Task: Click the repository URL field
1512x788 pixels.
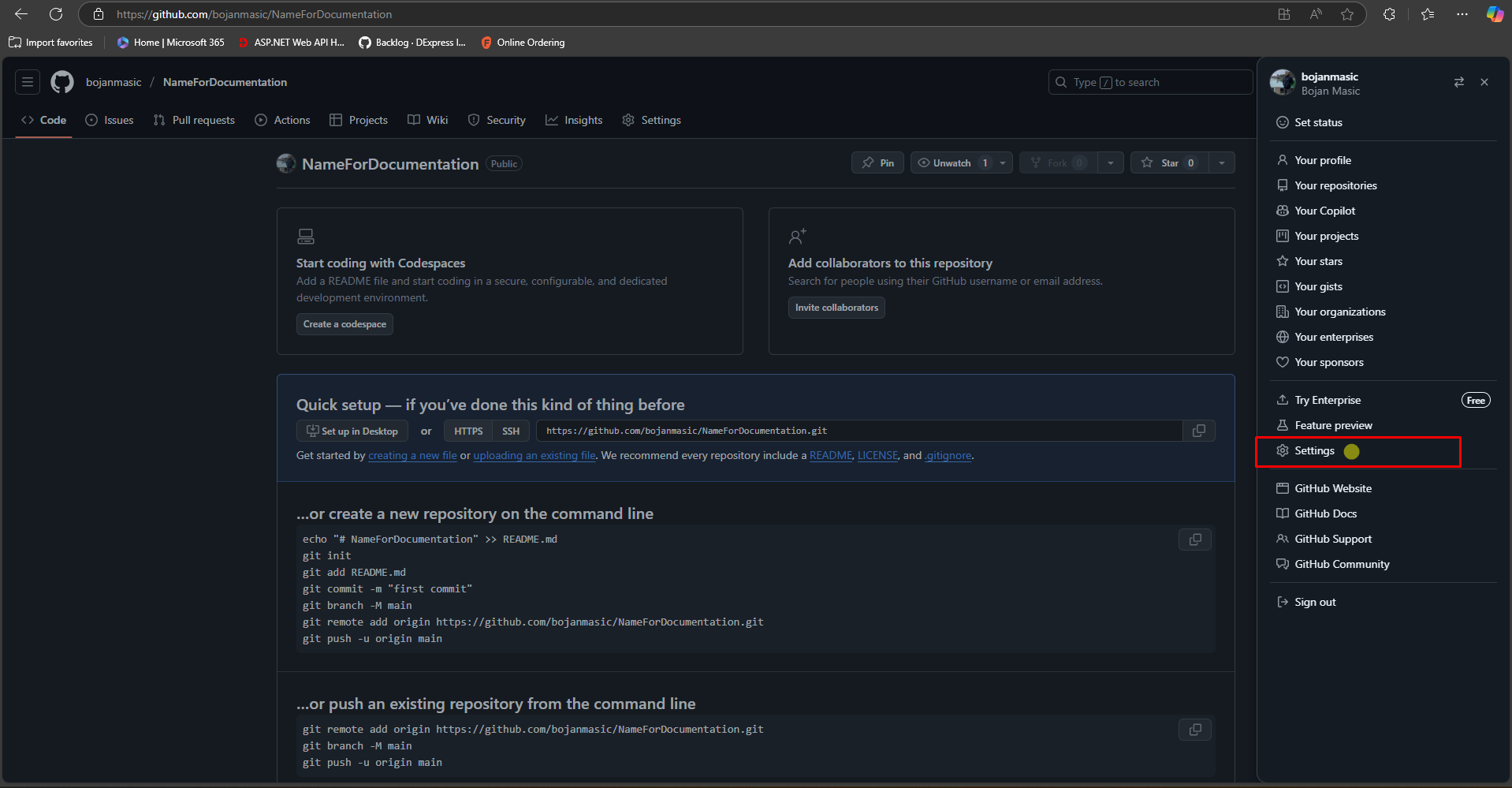Action: point(859,431)
